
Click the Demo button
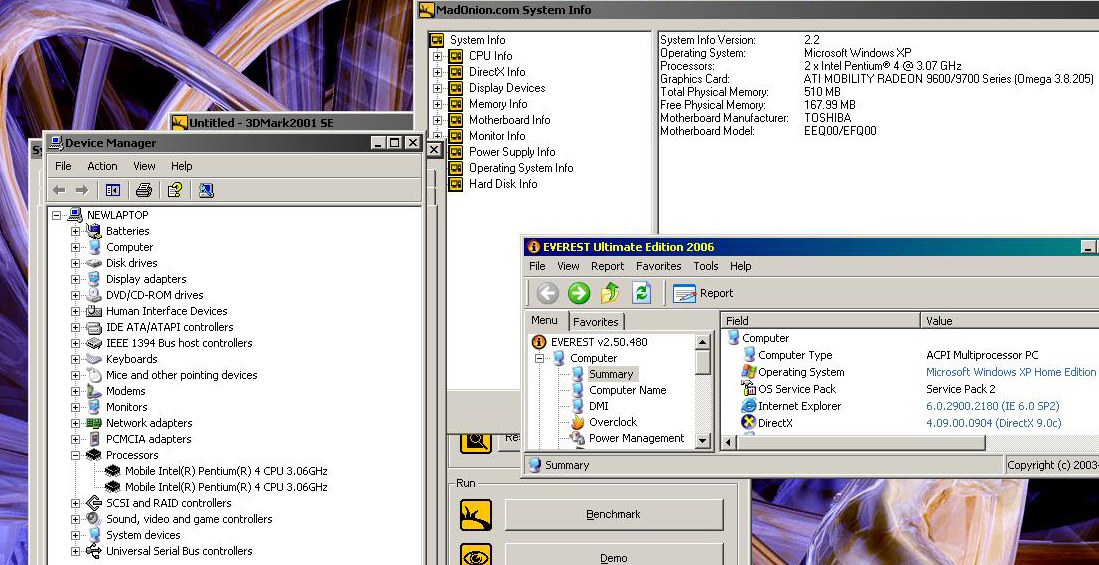[x=613, y=555]
